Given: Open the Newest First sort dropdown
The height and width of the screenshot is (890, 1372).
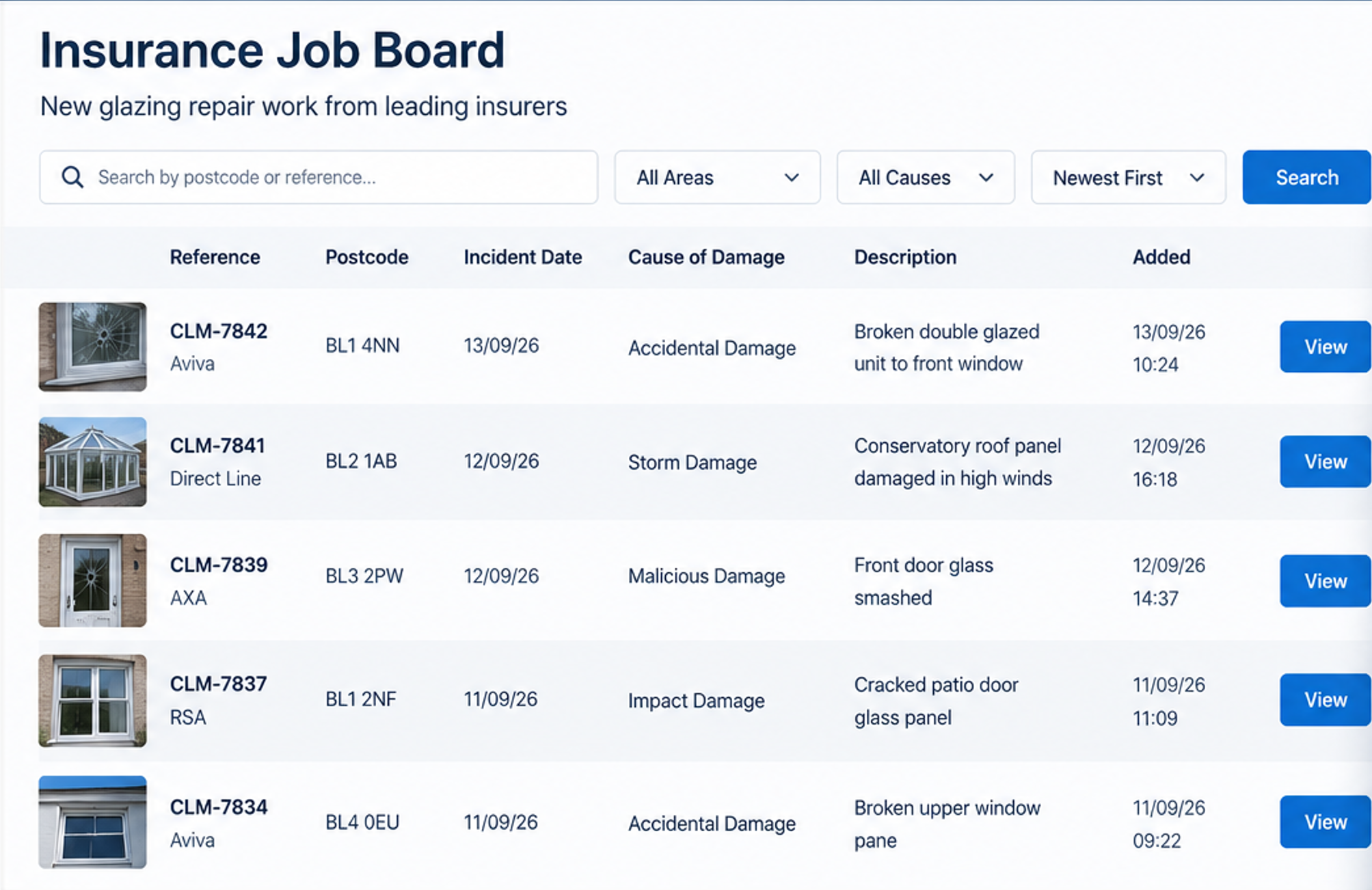Looking at the screenshot, I should click(1128, 178).
